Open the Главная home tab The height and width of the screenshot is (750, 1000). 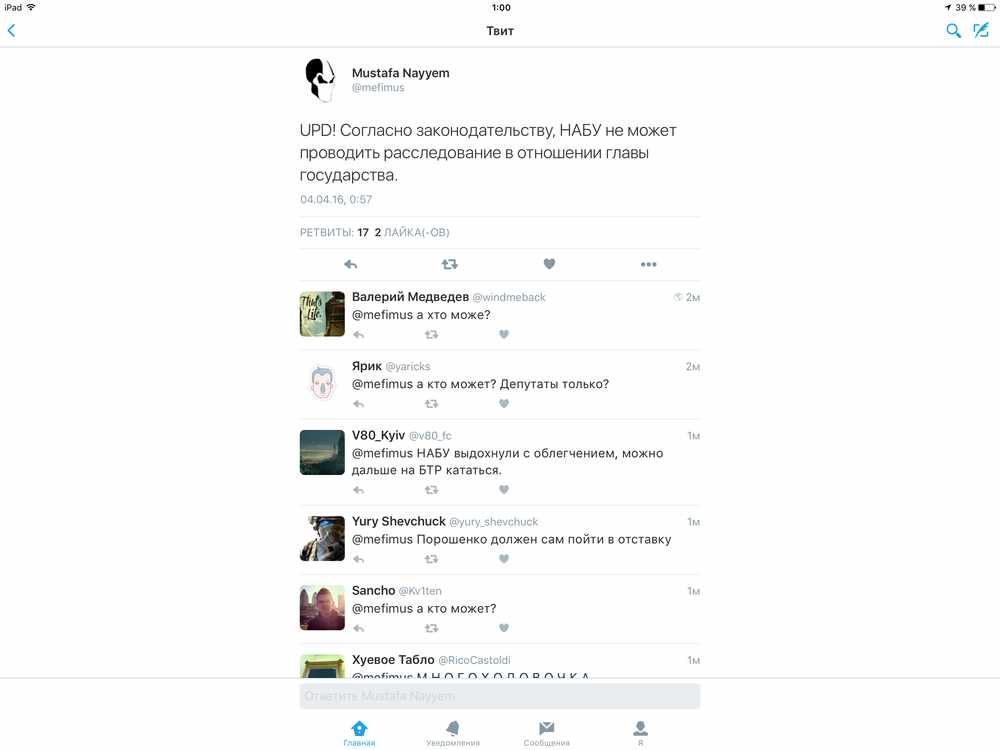tap(359, 733)
